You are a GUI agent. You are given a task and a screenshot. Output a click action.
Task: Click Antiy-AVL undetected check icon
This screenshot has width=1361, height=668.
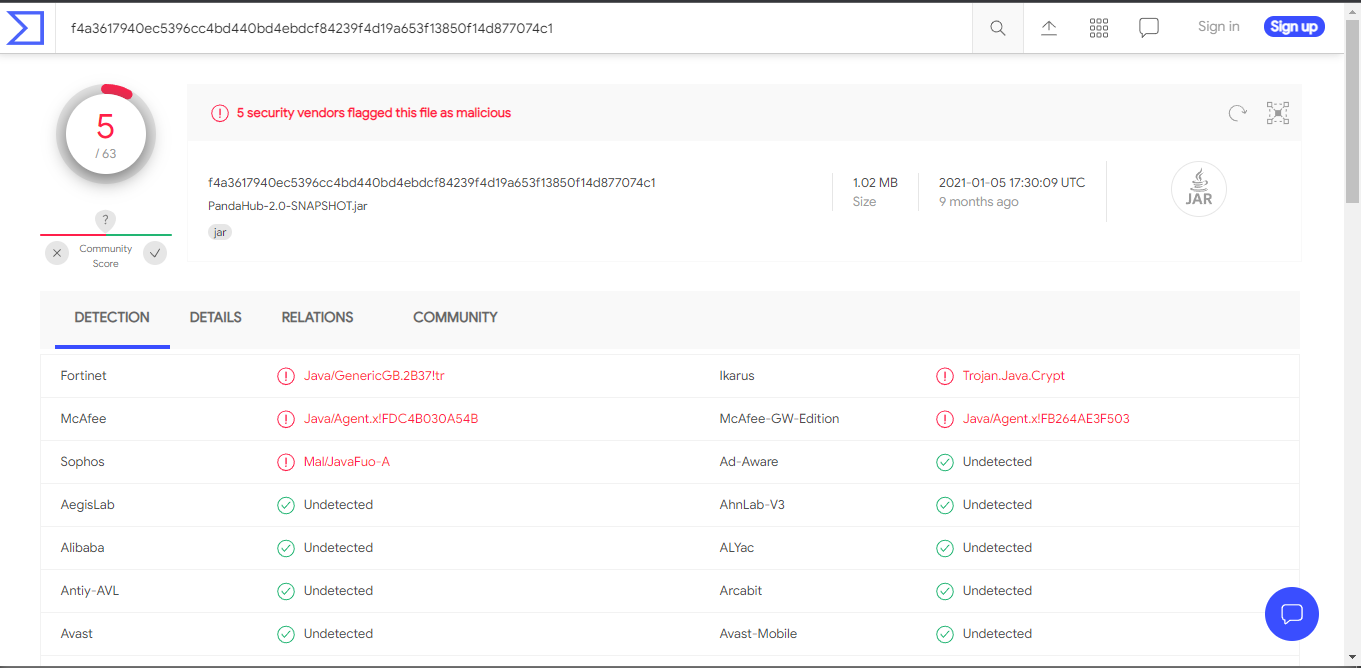286,591
